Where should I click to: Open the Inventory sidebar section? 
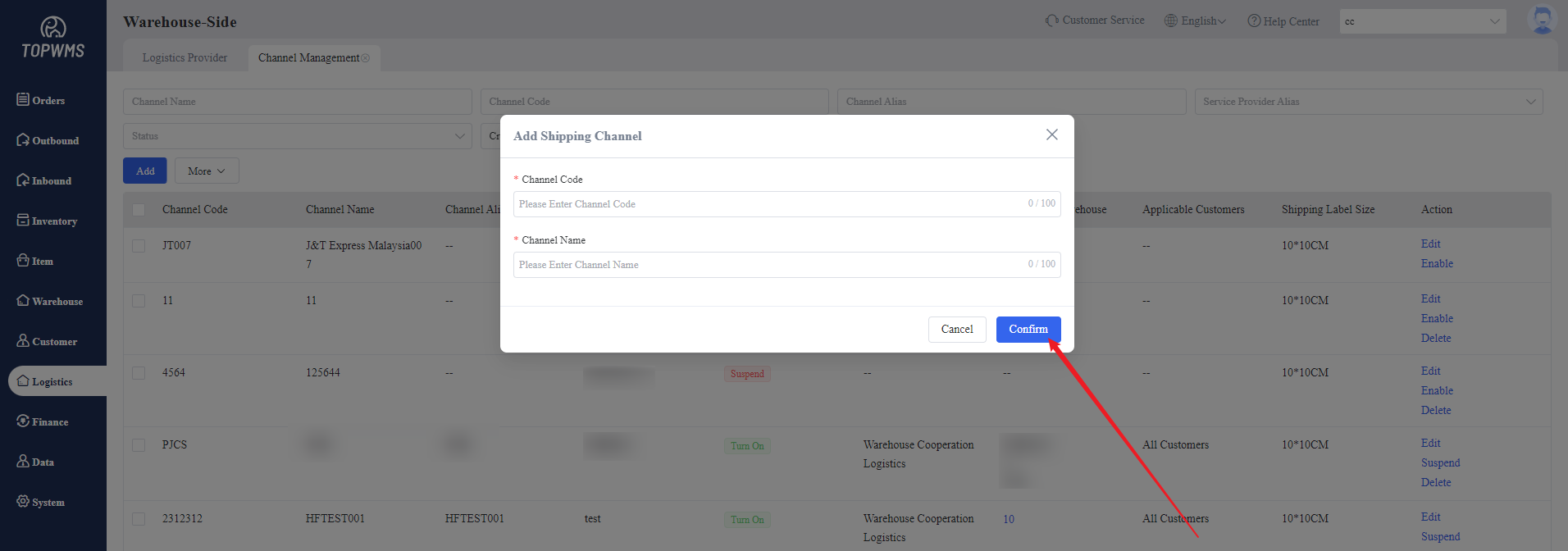(47, 221)
